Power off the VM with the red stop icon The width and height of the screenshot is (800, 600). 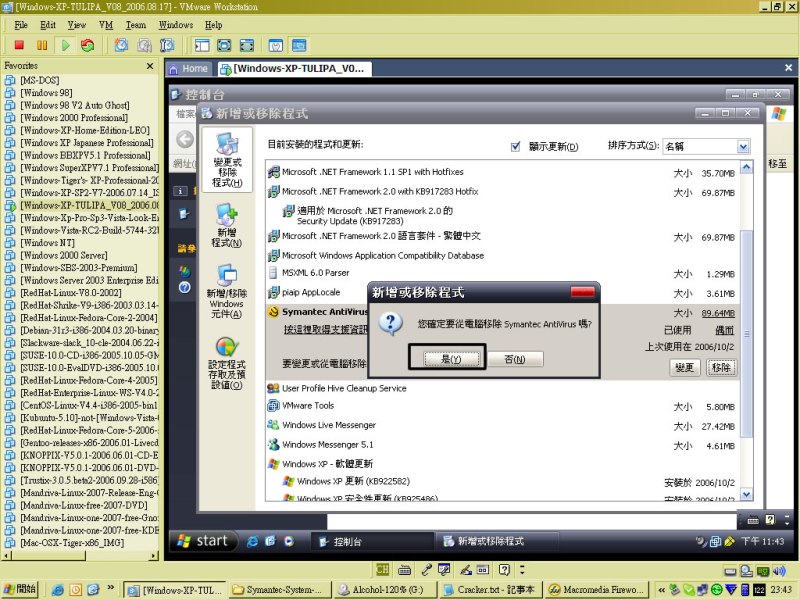[19, 45]
